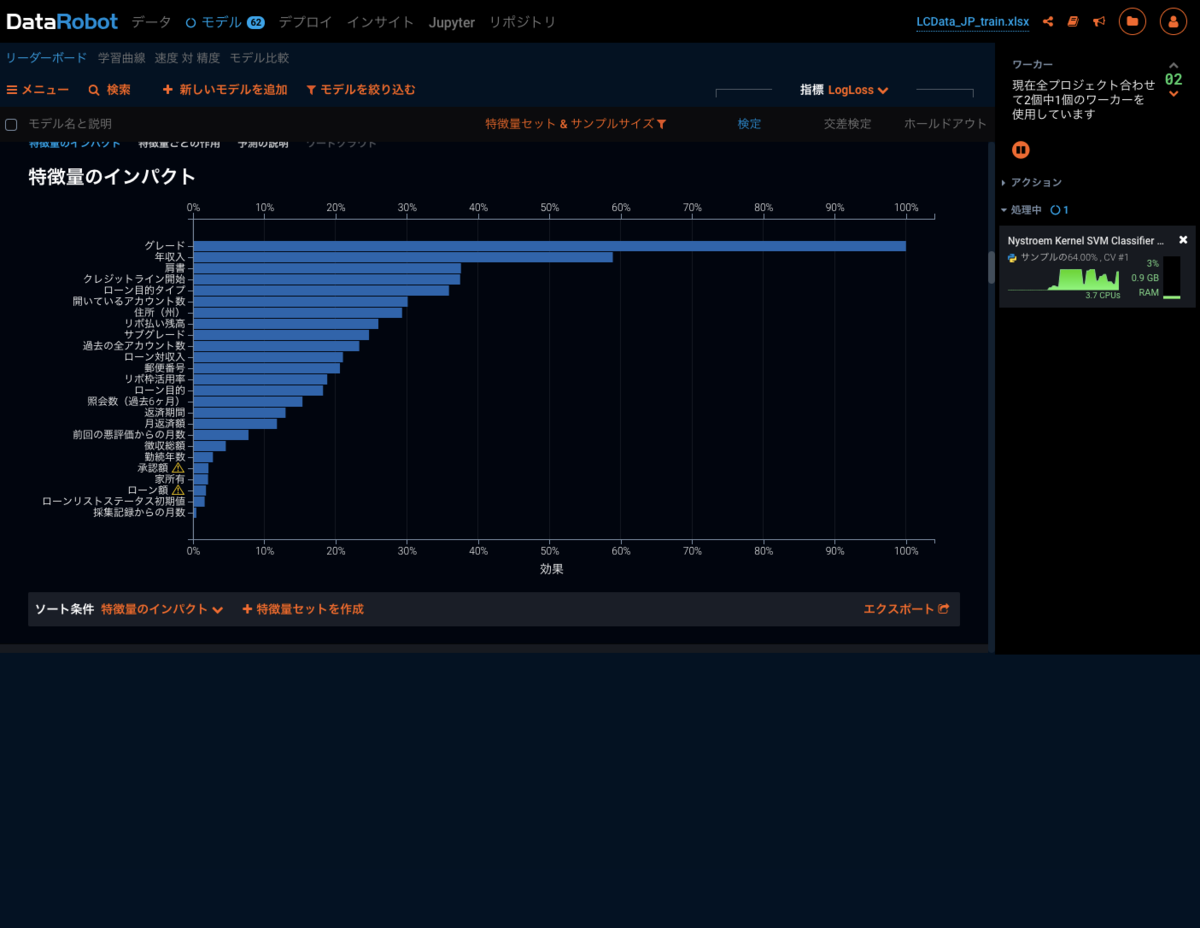Click the DataRobot logo
Screen dimensions: 1200x928
pos(62,21)
